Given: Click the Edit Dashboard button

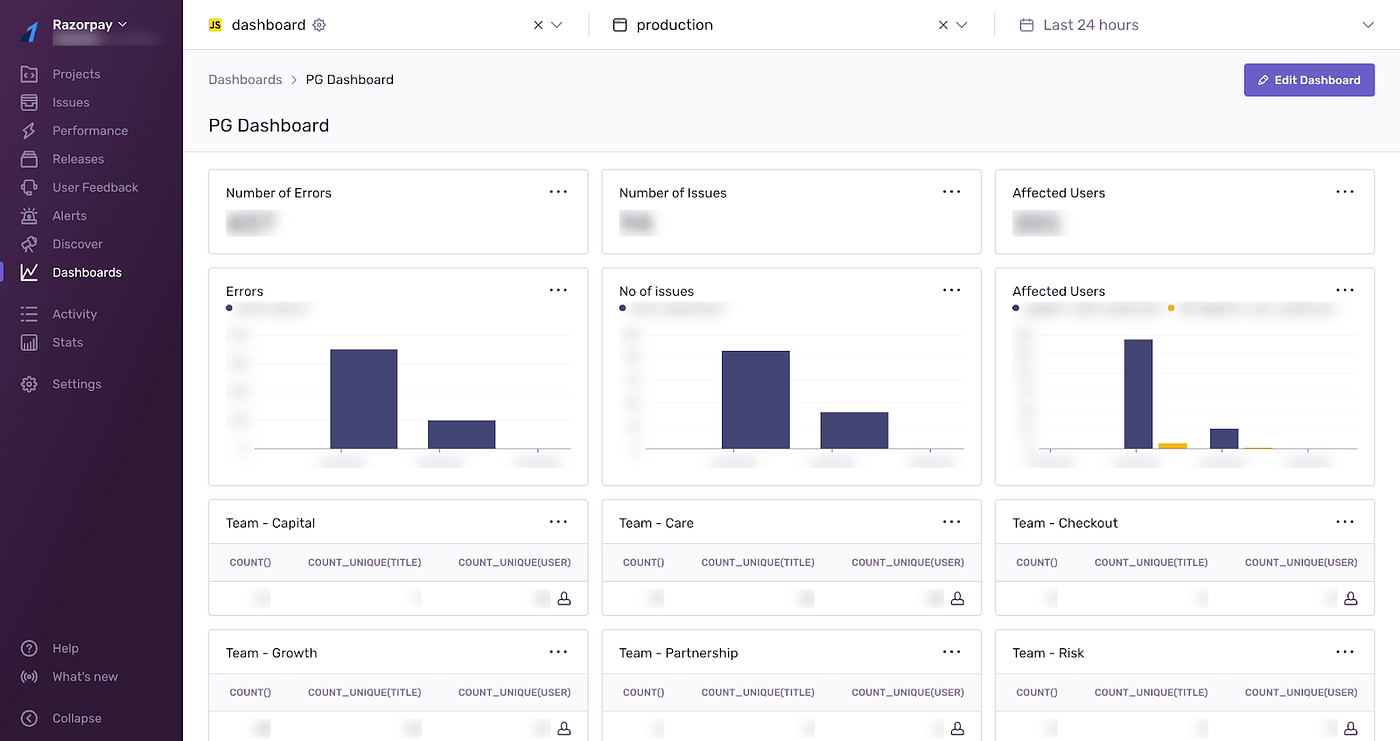Looking at the screenshot, I should pyautogui.click(x=1309, y=80).
